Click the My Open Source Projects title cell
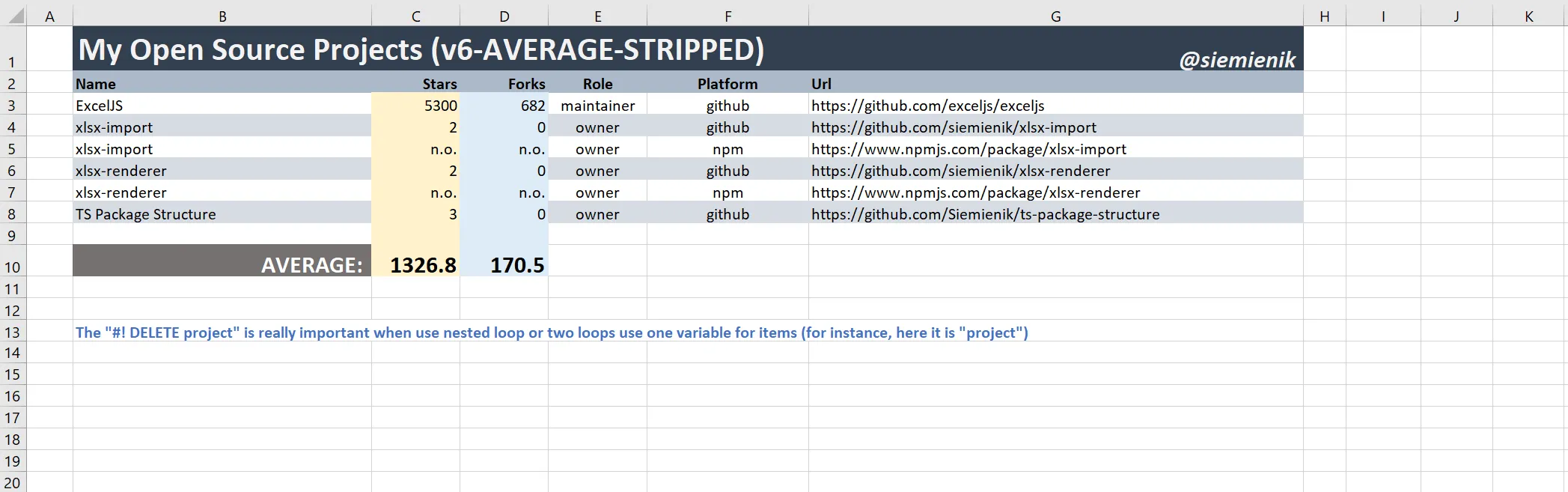Screen dimensions: 1568x492 421,49
